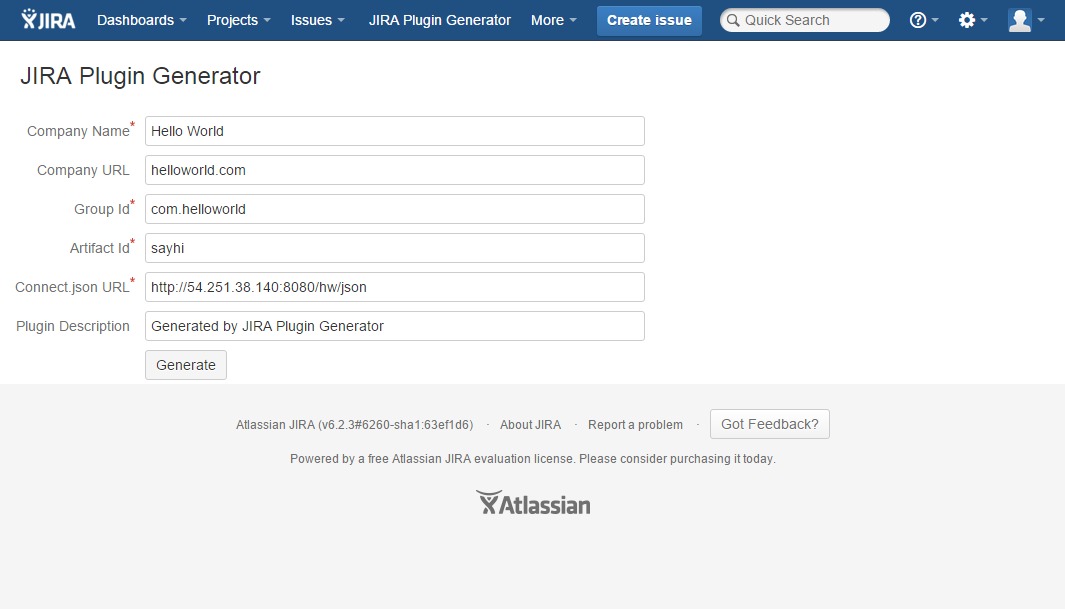Expand the More dropdown menu
1065x609 pixels.
(x=554, y=20)
